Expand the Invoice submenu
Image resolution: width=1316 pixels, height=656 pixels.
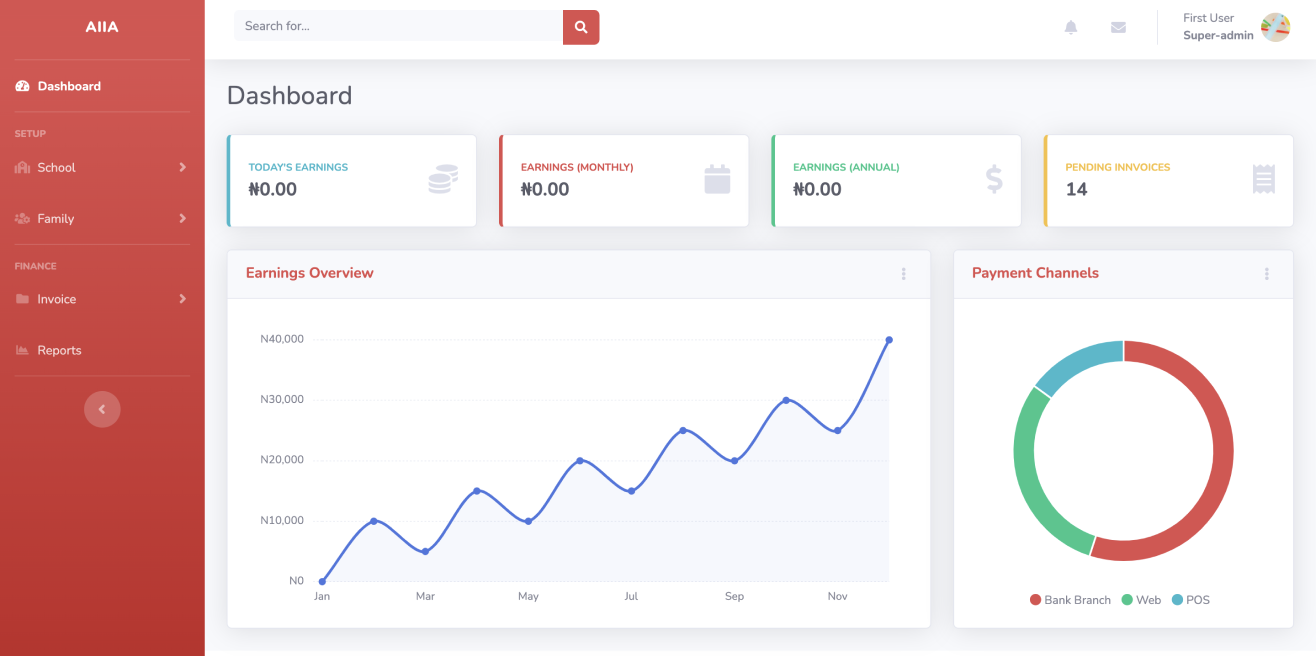[x=183, y=299]
